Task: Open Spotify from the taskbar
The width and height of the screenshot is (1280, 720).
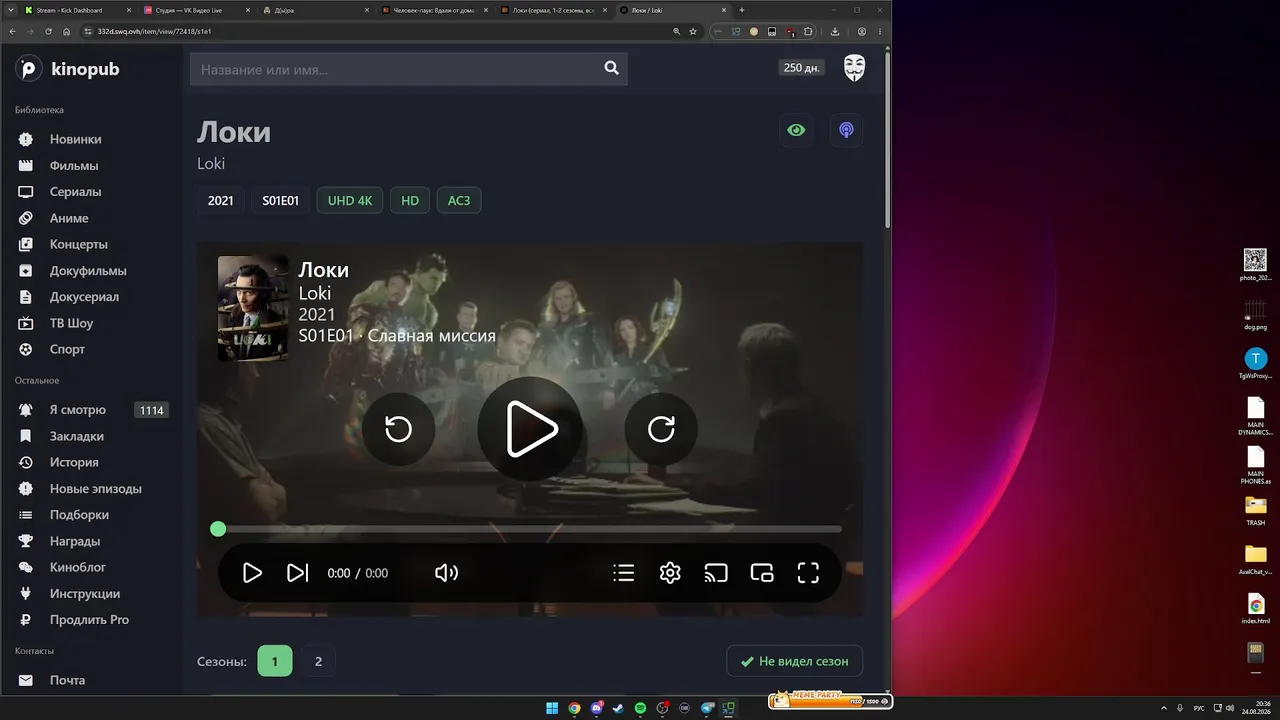Action: [x=641, y=709]
